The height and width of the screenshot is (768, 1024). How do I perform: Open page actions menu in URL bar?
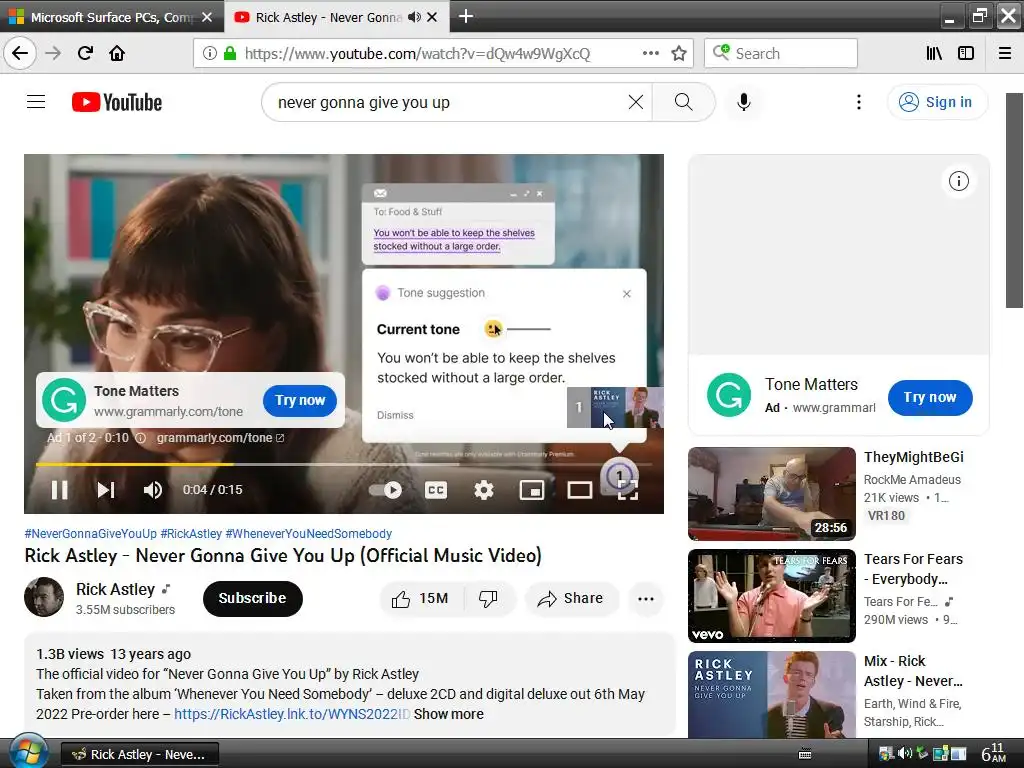pos(650,53)
